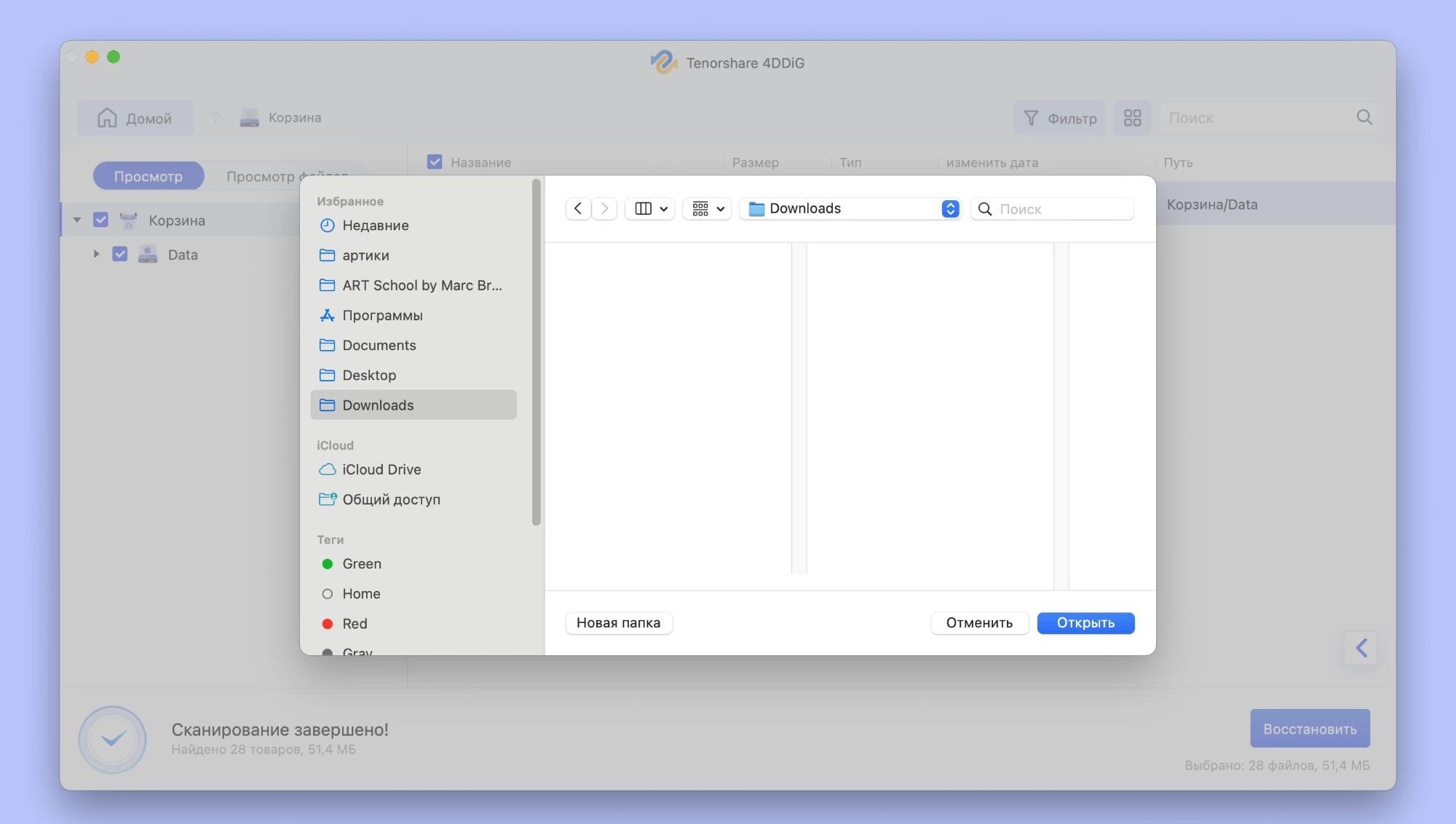
Task: Uncheck the Data folder checkbox
Action: pyautogui.click(x=120, y=254)
